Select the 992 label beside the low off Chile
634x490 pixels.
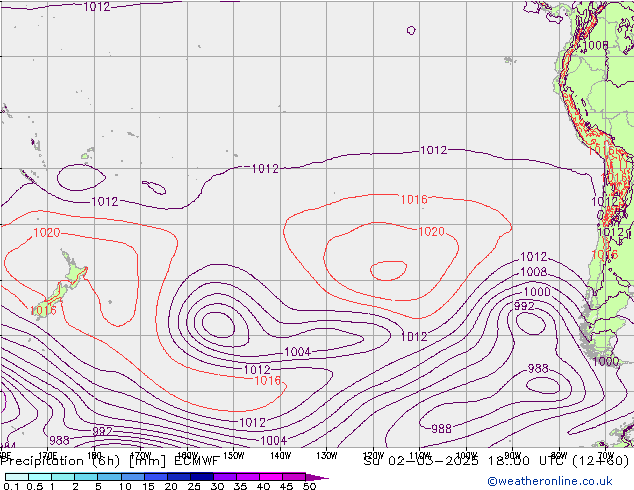point(524,306)
